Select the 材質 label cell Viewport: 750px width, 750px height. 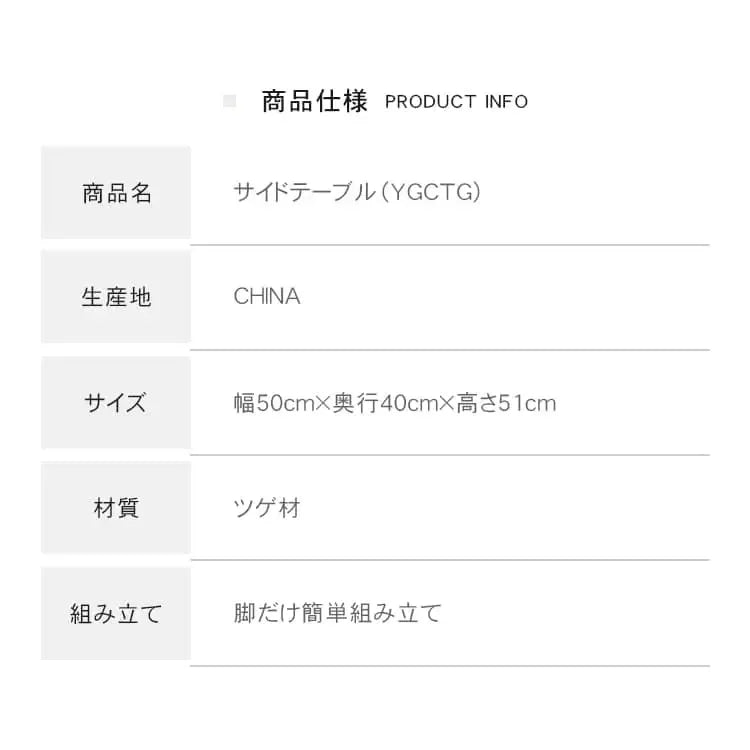[x=116, y=508]
